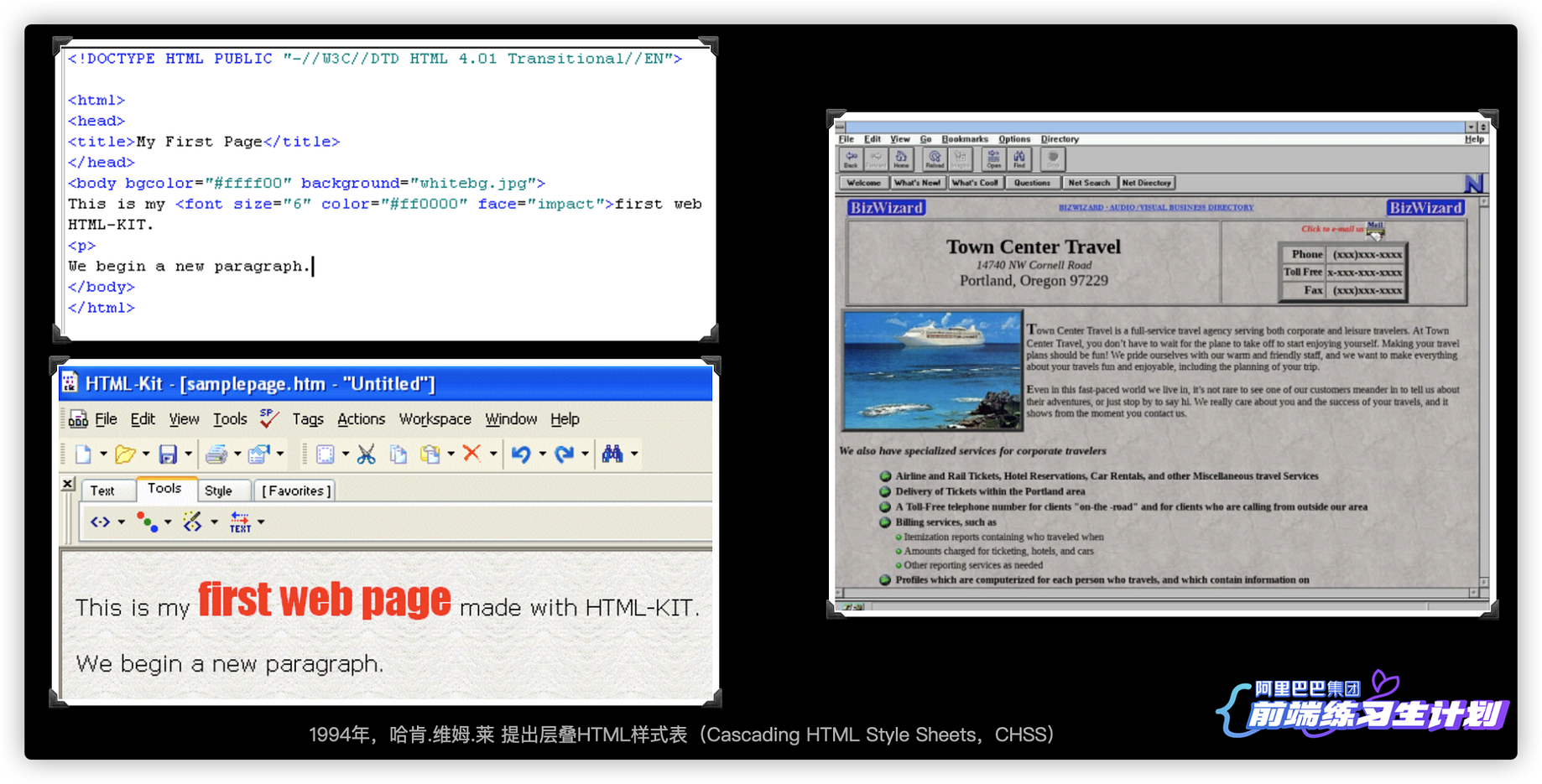Screen dimensions: 1542x784
Task: Click the Images button in Netscape toolbar
Action: (960, 159)
